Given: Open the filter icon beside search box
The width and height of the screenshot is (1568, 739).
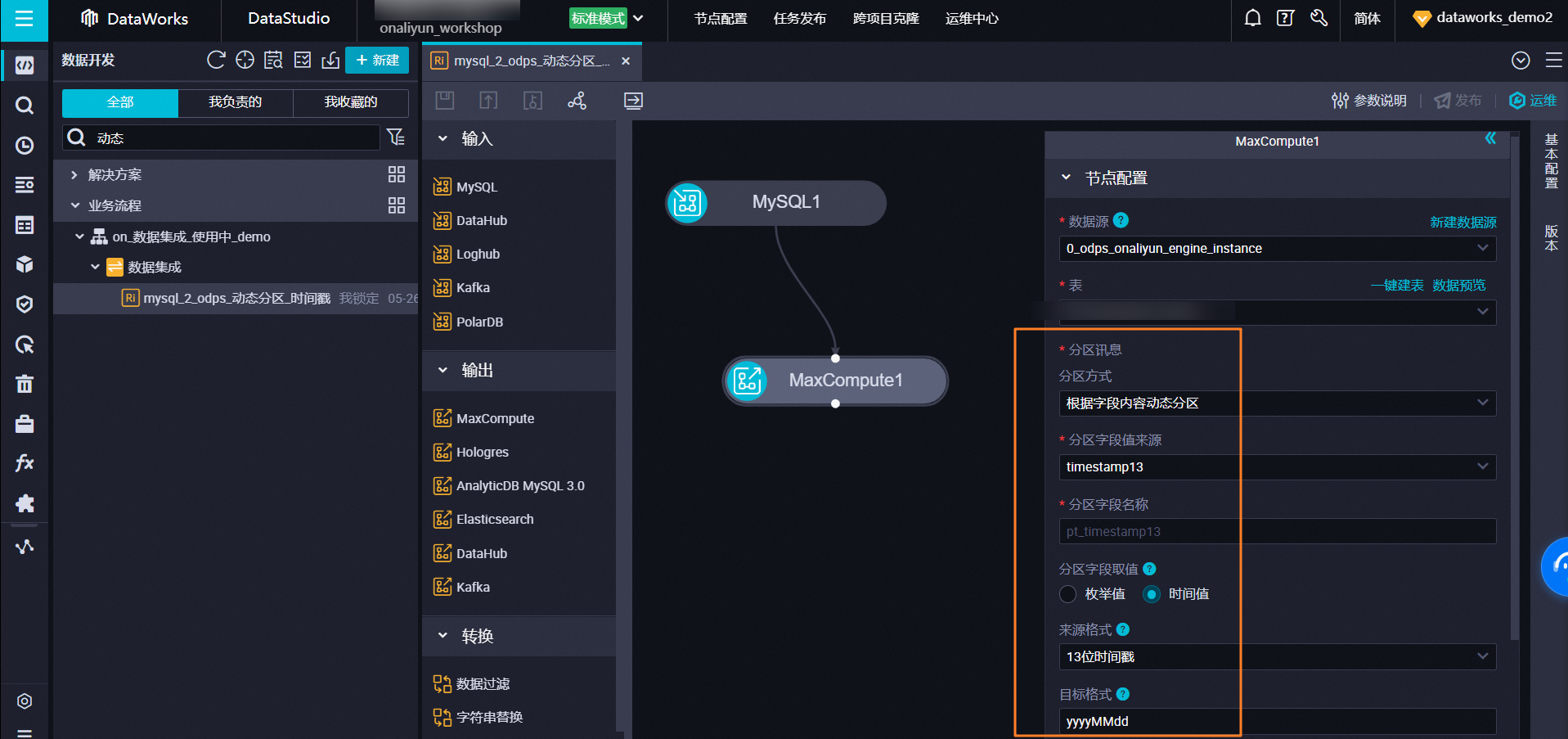Looking at the screenshot, I should coord(396,137).
